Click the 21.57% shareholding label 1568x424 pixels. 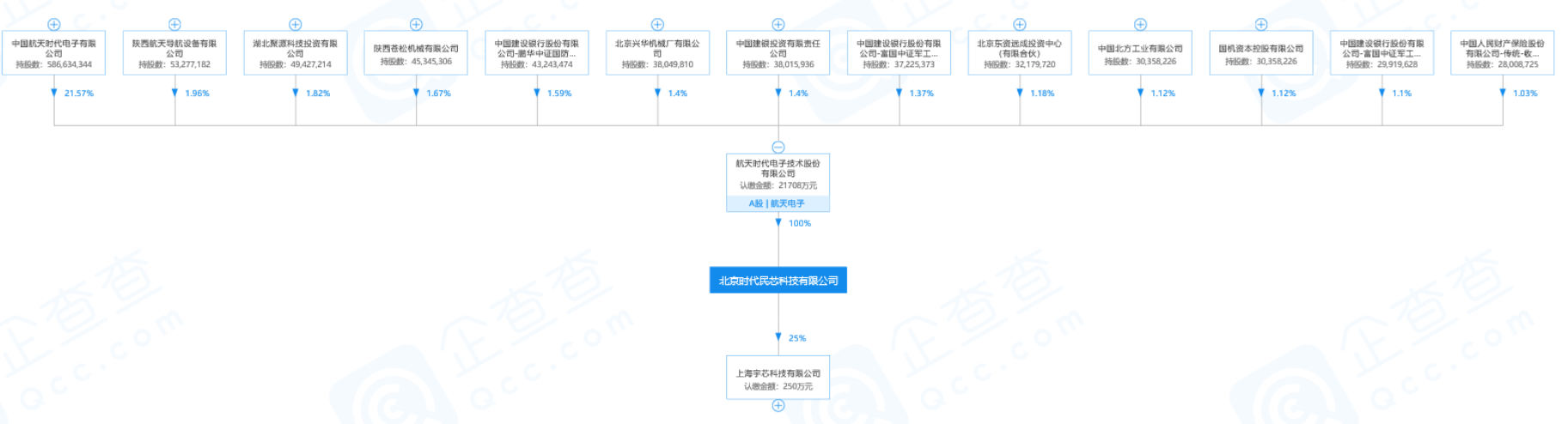click(x=79, y=94)
